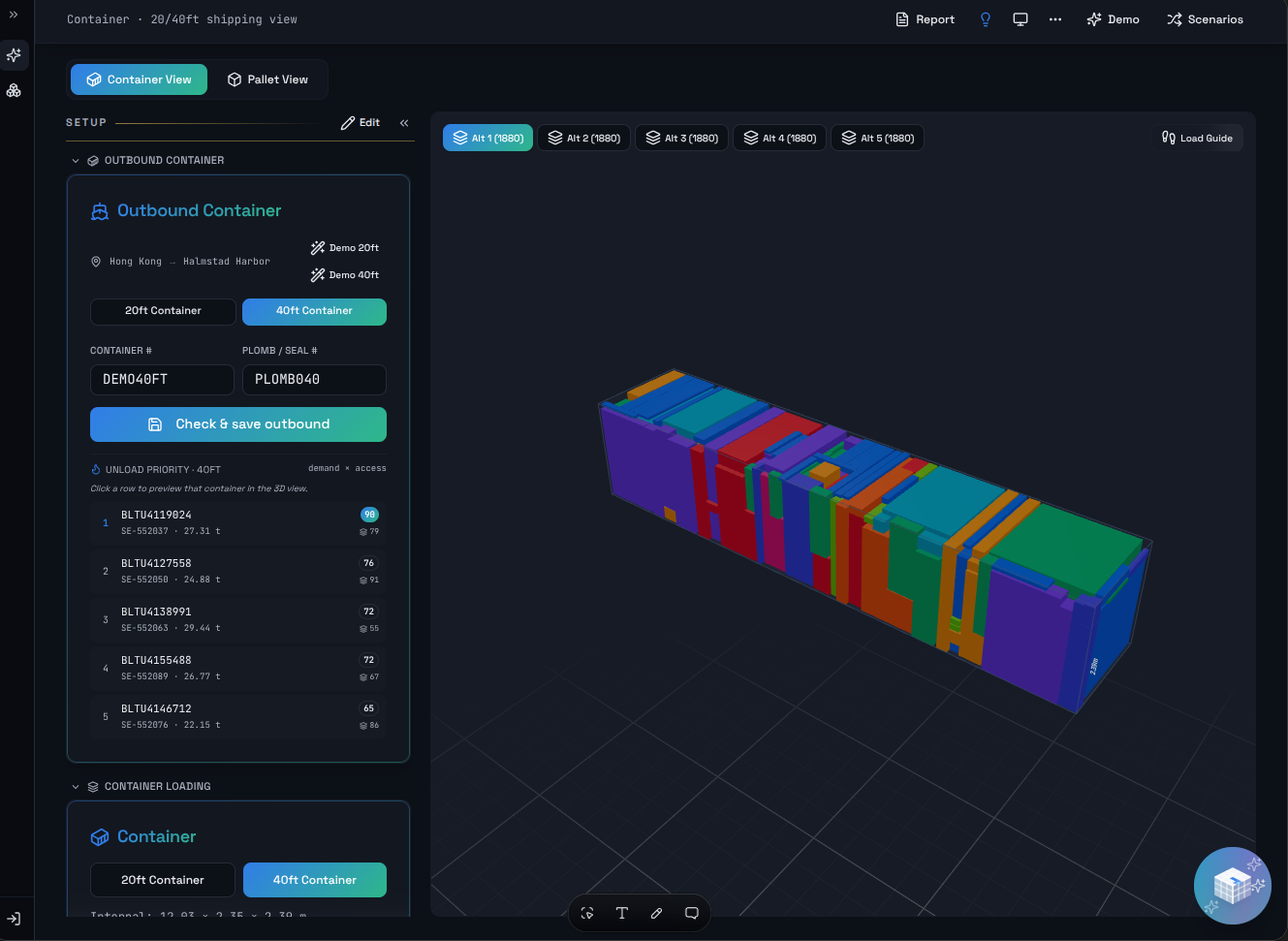This screenshot has width=1288, height=941.
Task: Open the 3D cube assistant bubble
Action: click(1233, 886)
